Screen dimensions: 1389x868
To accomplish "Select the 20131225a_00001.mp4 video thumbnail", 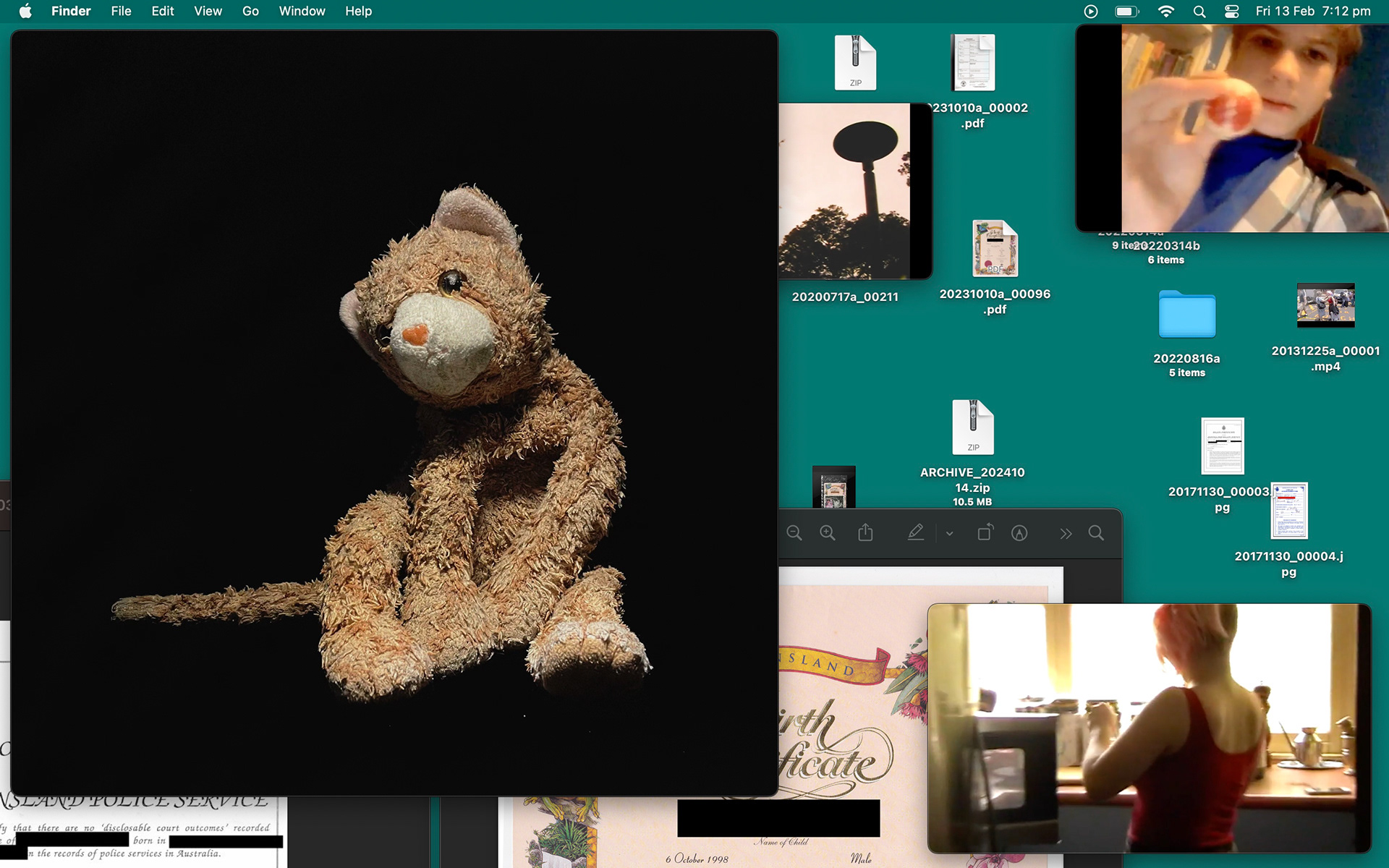I will click(1325, 305).
